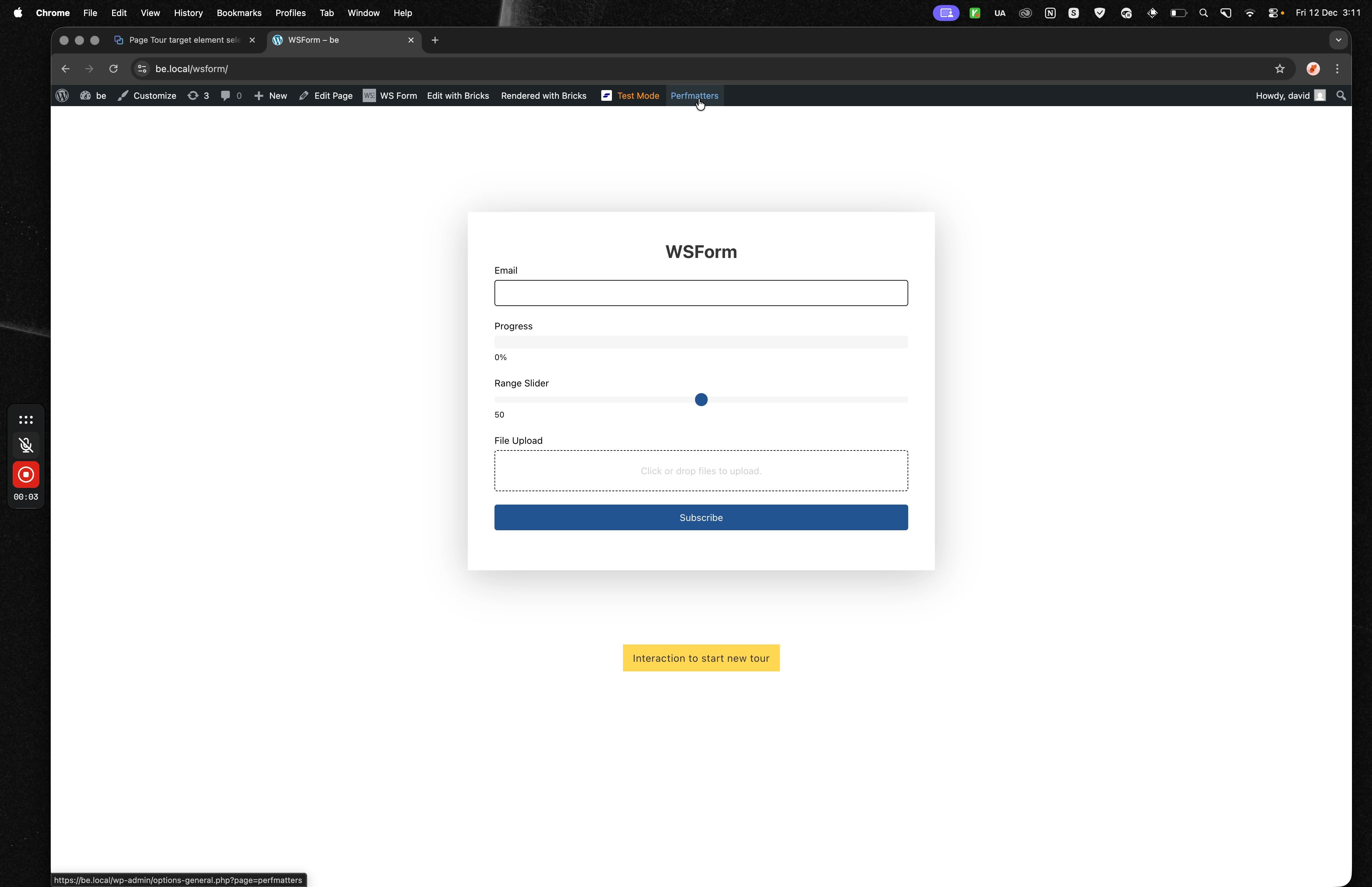Open the 3 pending updates item
Screen dimensions: 1372x887
(x=198, y=96)
